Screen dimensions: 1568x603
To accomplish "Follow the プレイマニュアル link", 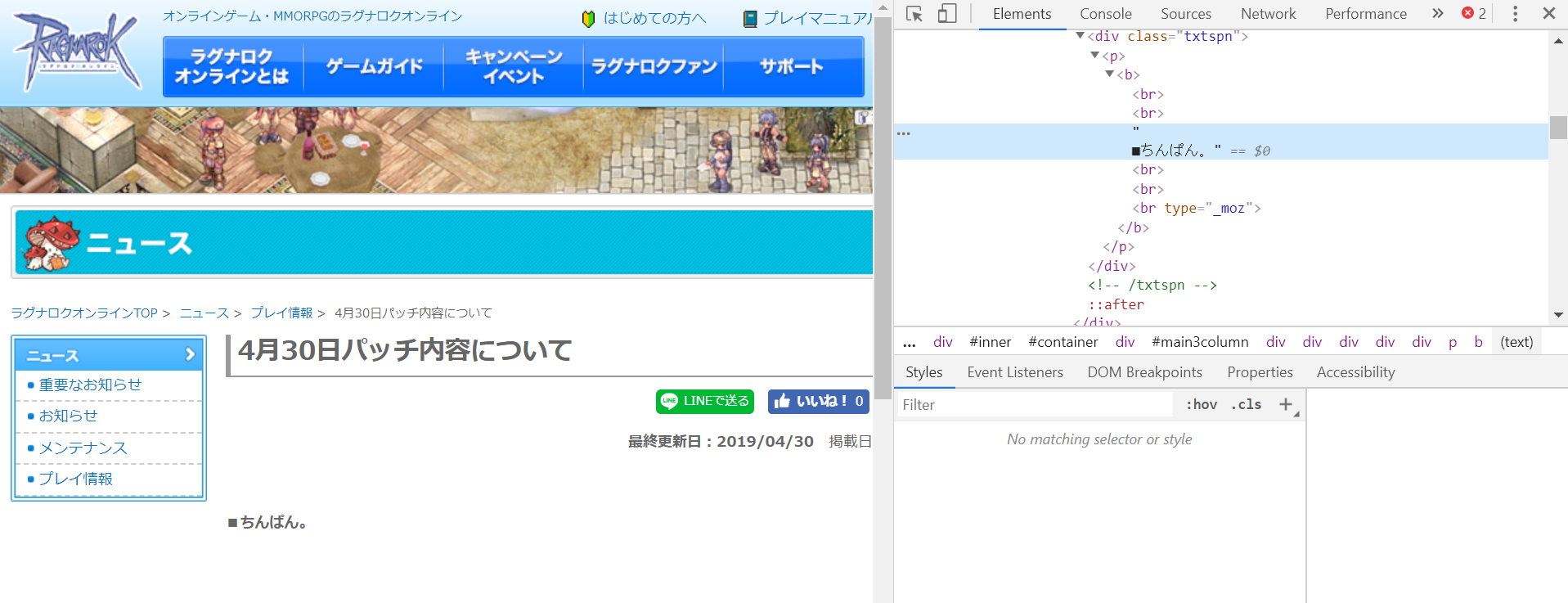I will pyautogui.click(x=817, y=19).
